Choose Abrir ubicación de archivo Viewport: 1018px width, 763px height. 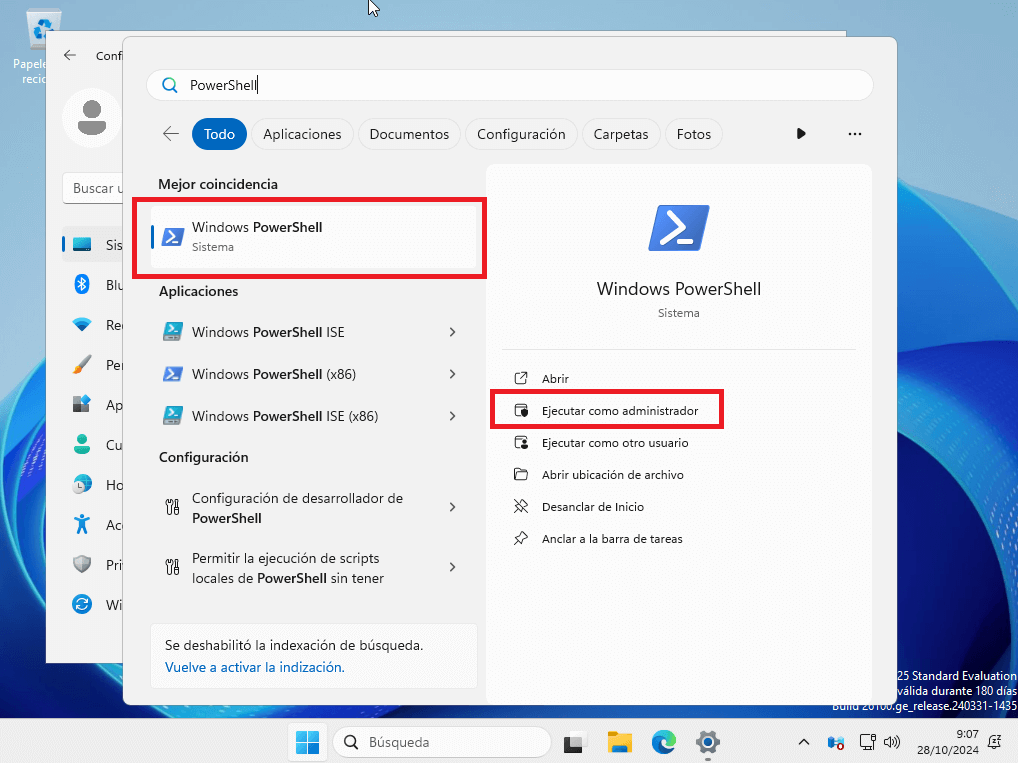pyautogui.click(x=678, y=474)
